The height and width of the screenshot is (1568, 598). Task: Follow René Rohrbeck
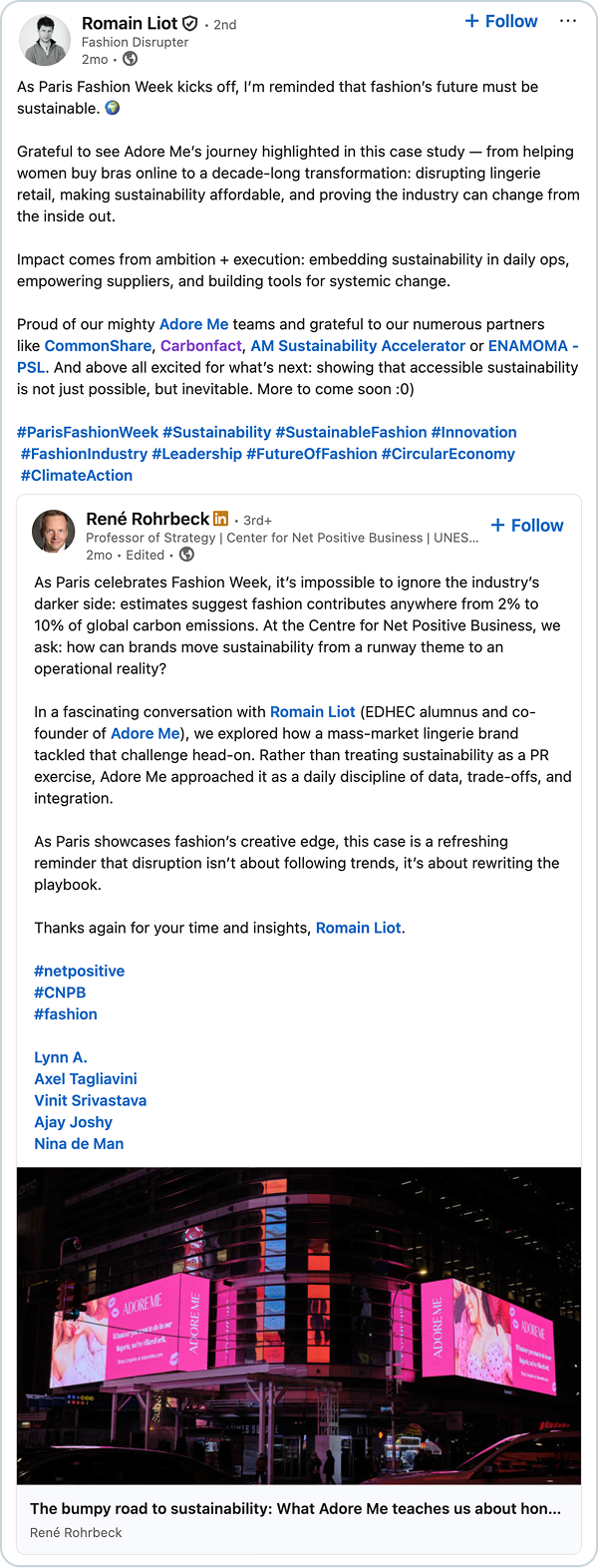[x=527, y=526]
